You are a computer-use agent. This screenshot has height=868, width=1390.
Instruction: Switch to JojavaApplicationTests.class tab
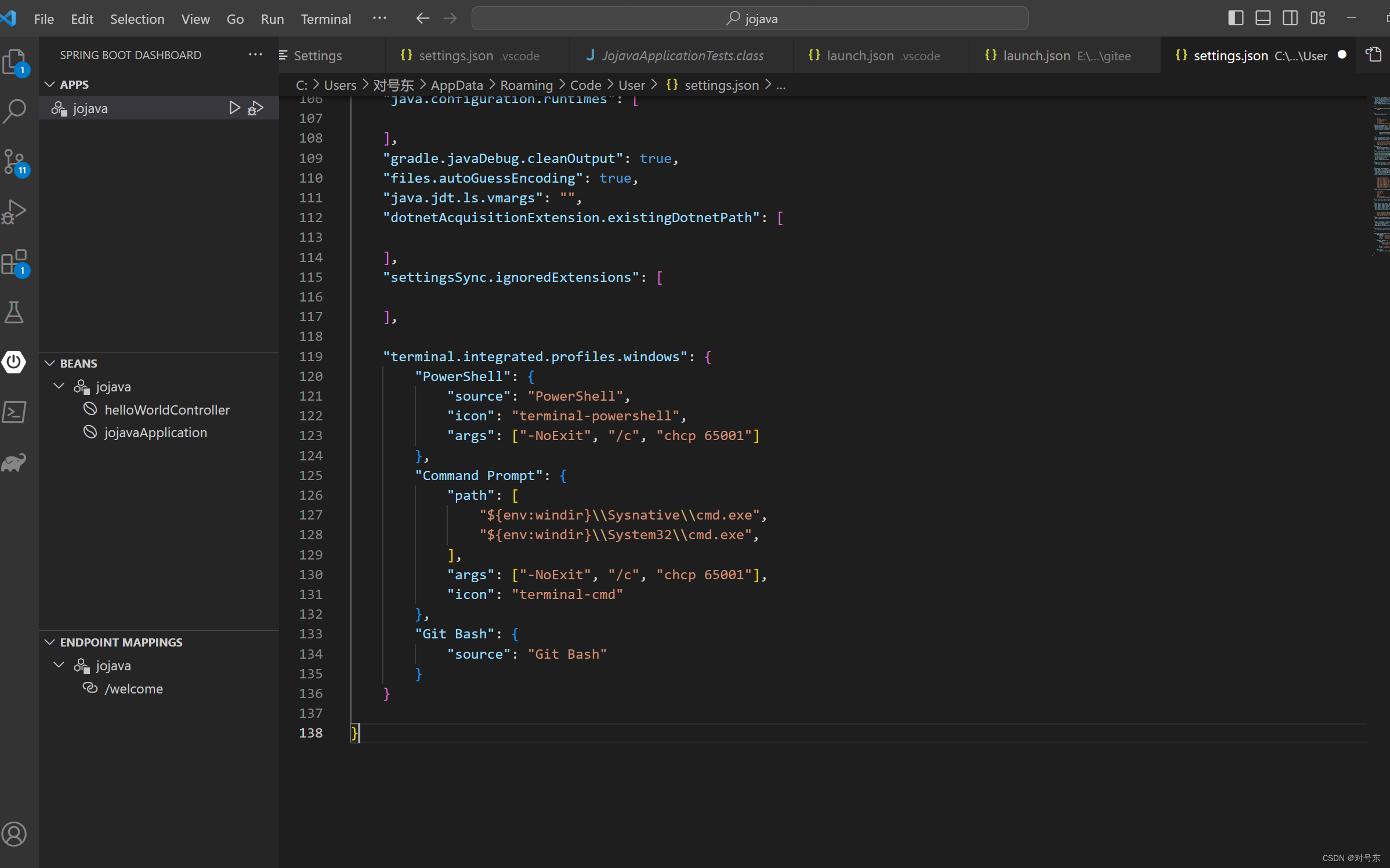coord(682,56)
